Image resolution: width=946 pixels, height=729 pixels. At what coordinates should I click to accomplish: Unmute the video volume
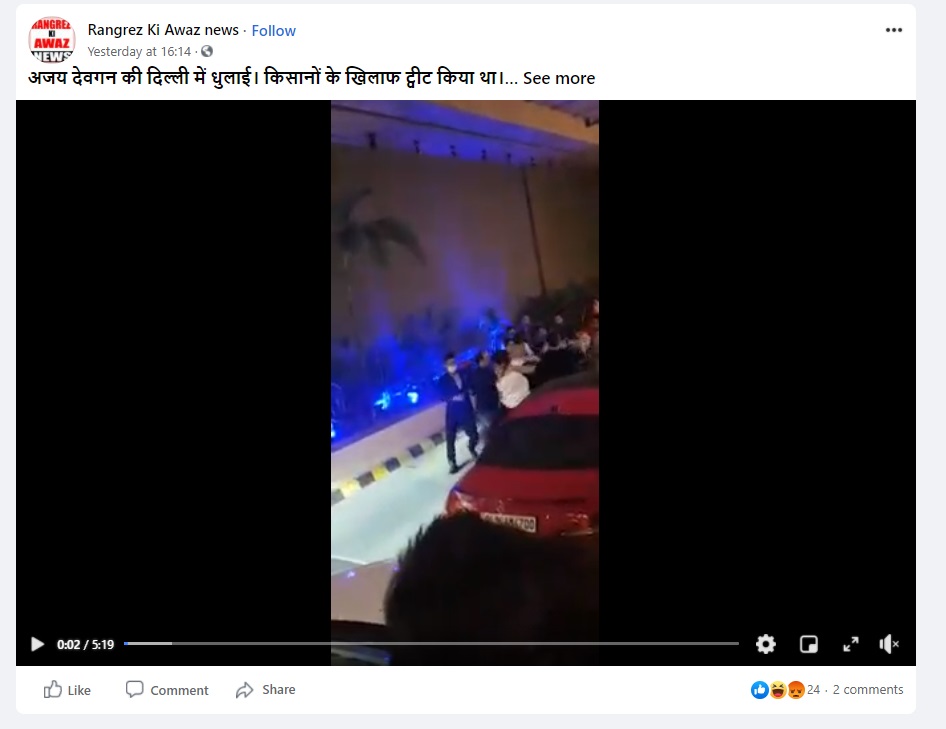[x=889, y=645]
